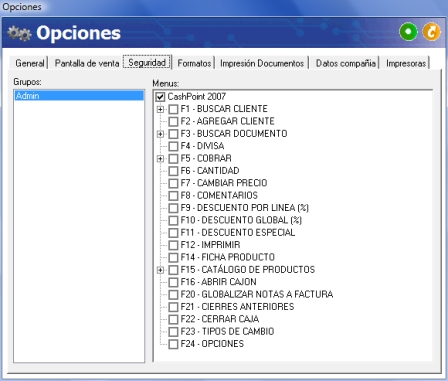Check the F16 - ABRIR CAJON box
The width and height of the screenshot is (448, 381).
173,282
